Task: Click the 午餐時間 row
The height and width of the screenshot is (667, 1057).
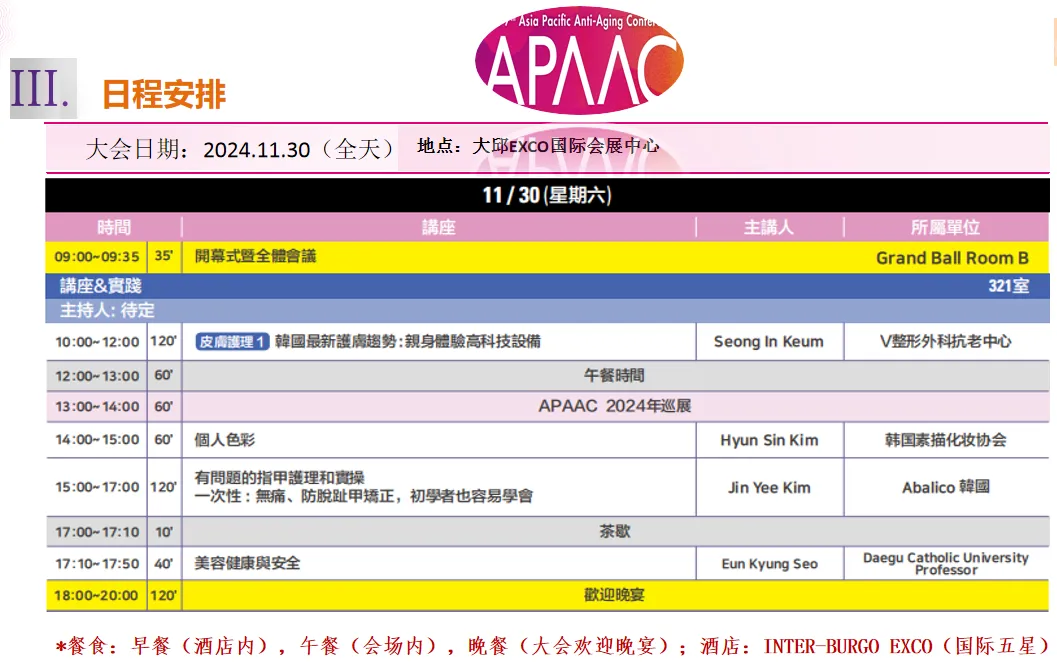Action: [x=615, y=376]
